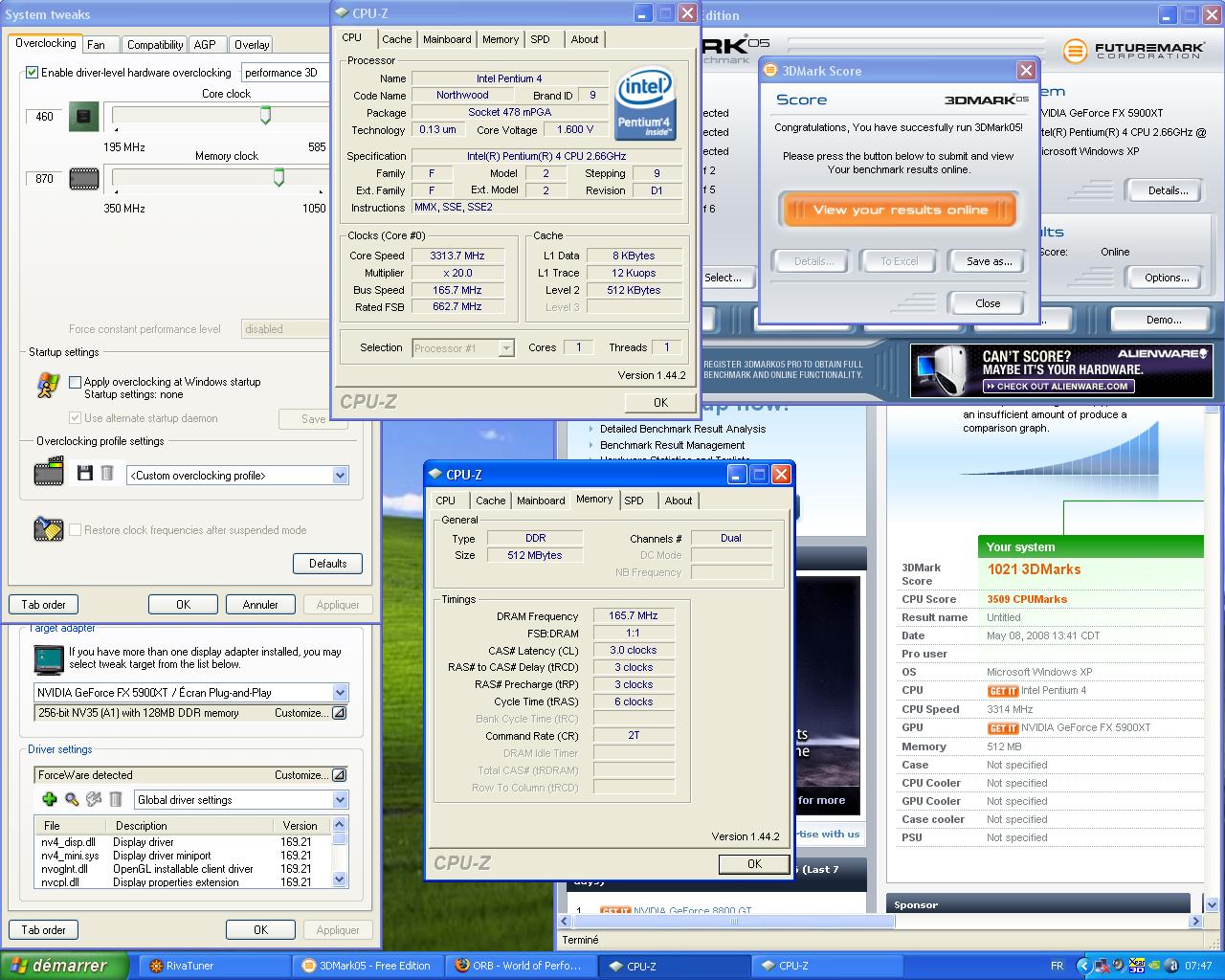Toggle Restore clock frequencies after suspended mode
This screenshot has height=980, width=1225.
click(x=75, y=530)
